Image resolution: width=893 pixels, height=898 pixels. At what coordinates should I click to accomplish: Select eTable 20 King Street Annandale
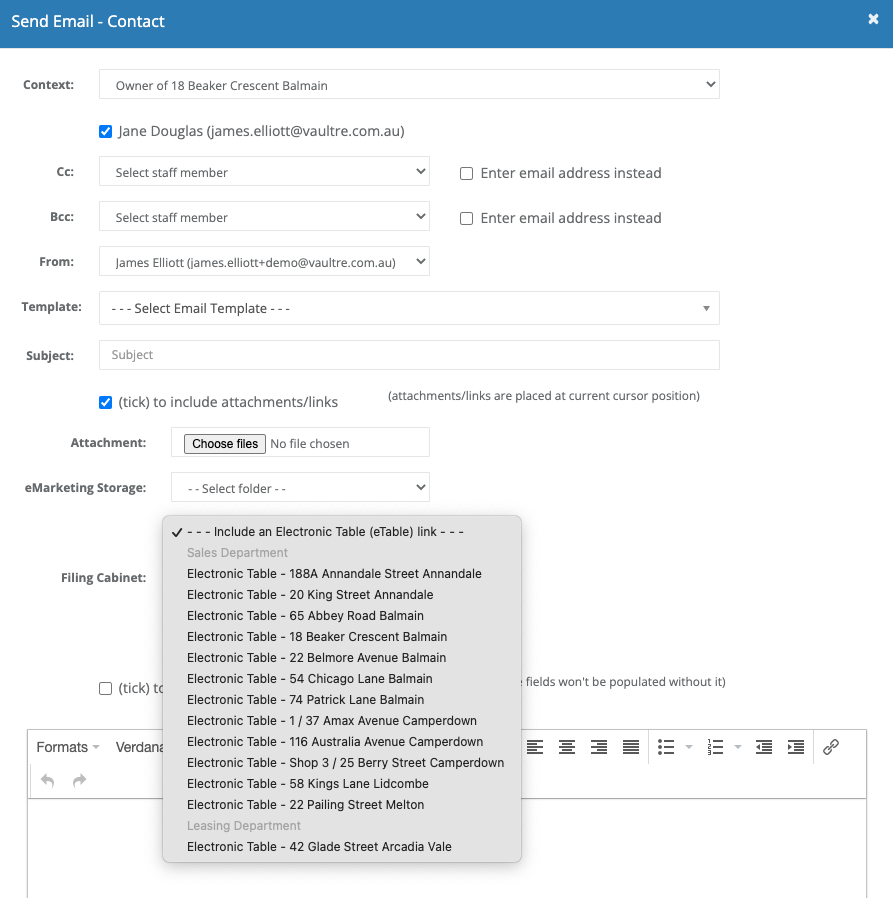click(342, 594)
